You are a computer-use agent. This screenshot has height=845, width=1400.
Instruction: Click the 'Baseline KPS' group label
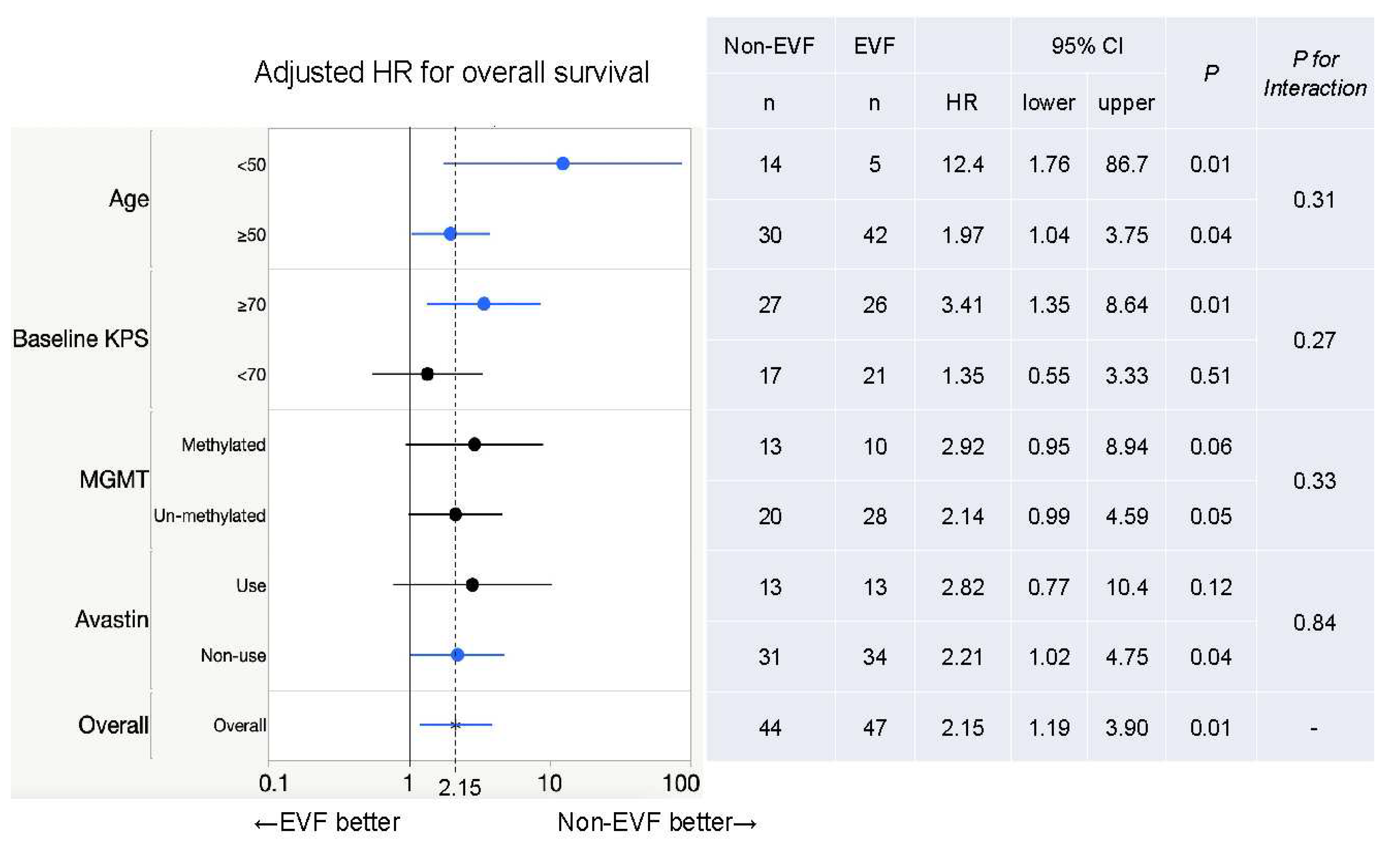click(x=80, y=339)
